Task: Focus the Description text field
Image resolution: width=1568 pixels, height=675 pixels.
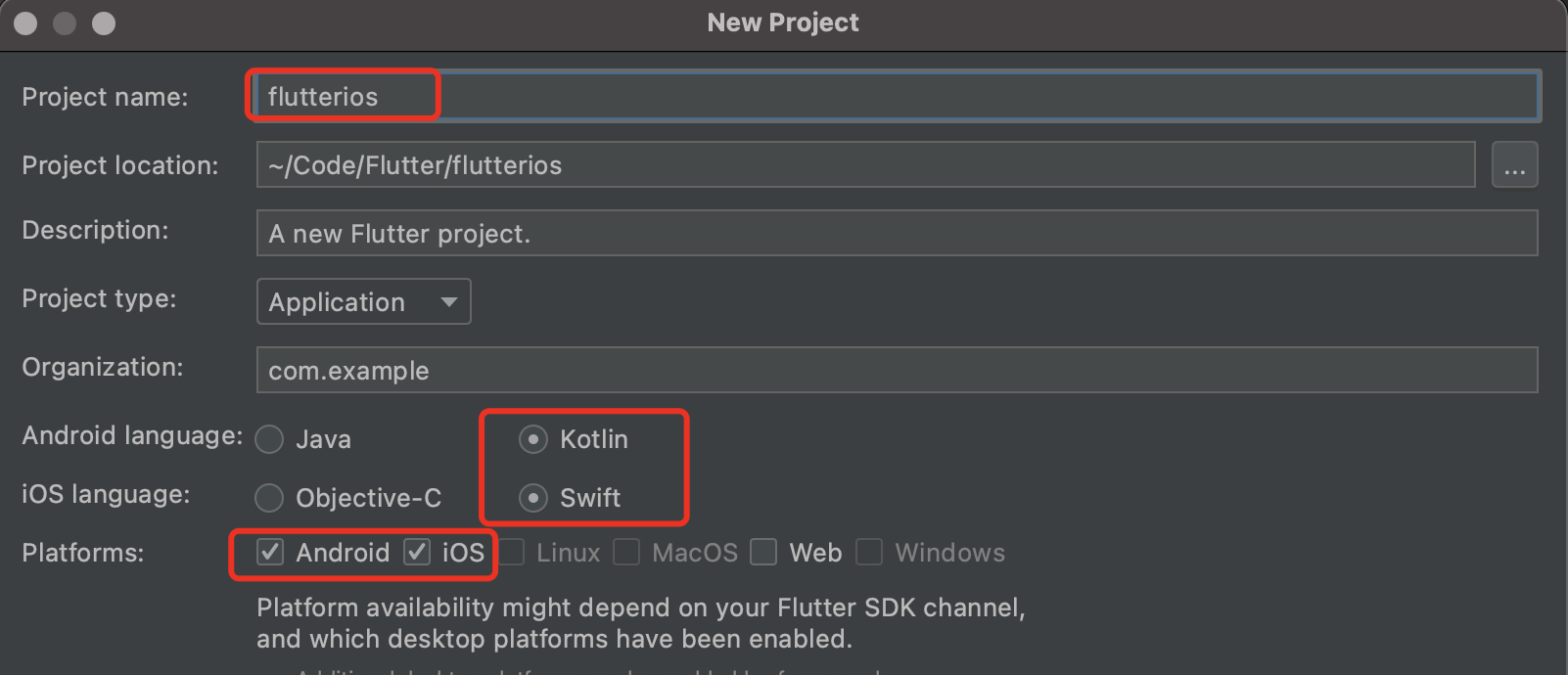Action: pos(897,233)
